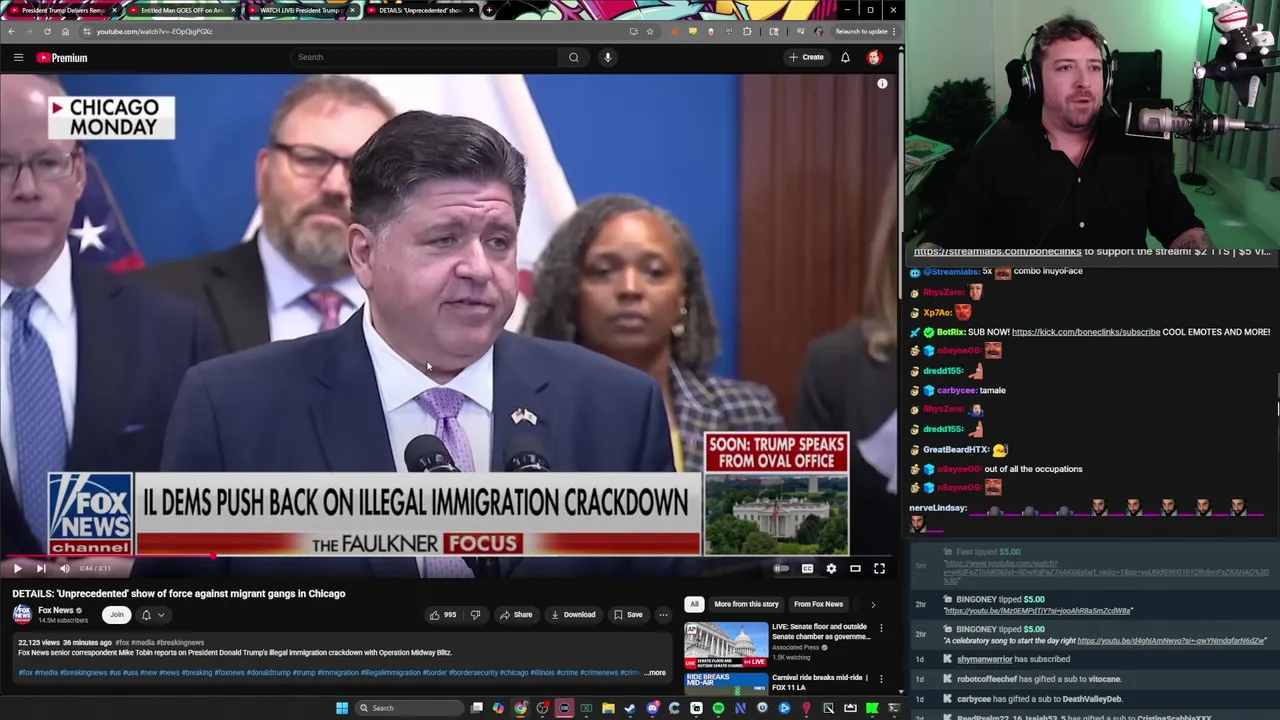
Task: Join the Fox News channel
Action: click(117, 615)
